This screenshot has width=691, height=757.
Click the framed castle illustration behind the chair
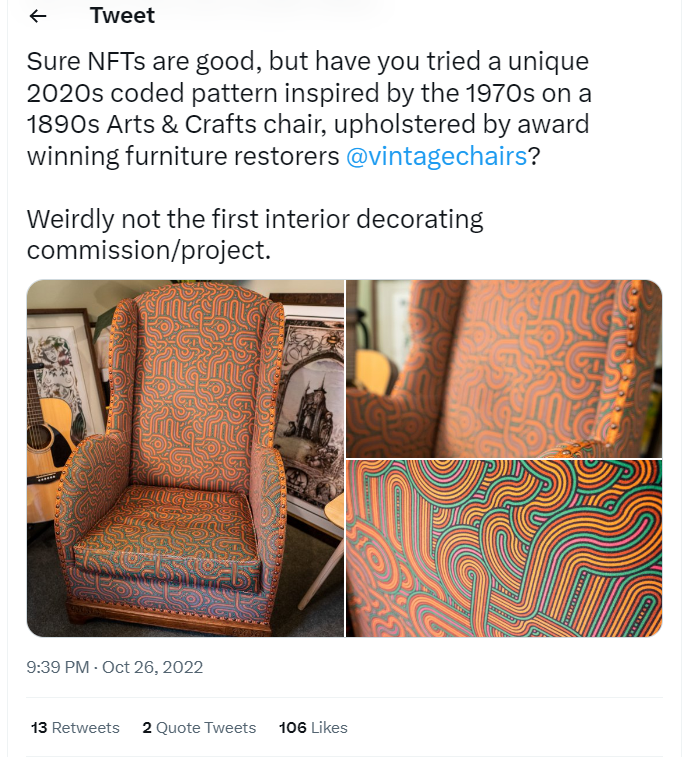[313, 415]
